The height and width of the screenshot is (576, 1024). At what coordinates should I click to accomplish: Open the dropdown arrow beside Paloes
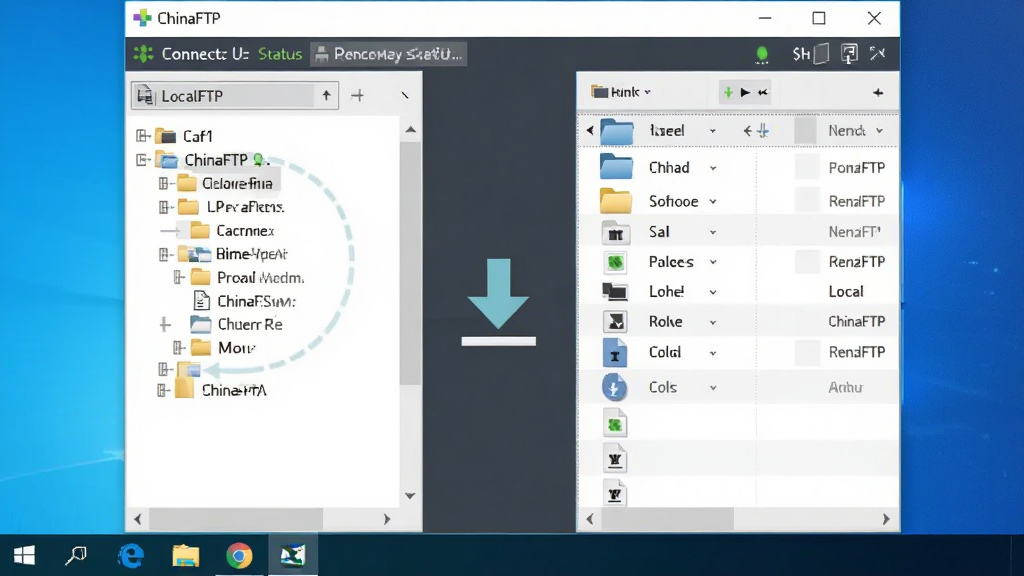pos(713,263)
